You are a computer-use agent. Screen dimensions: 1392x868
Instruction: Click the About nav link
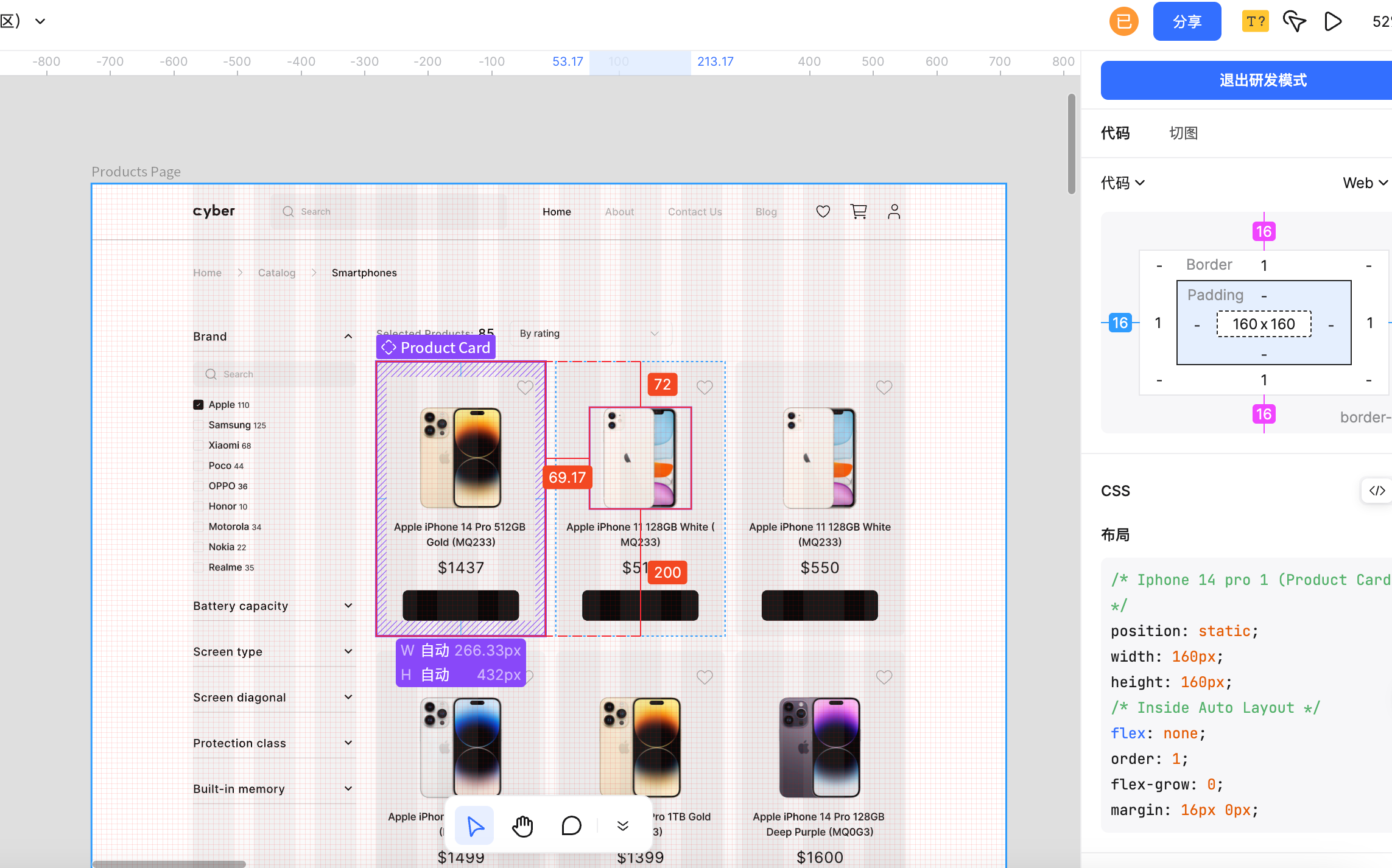[619, 212]
